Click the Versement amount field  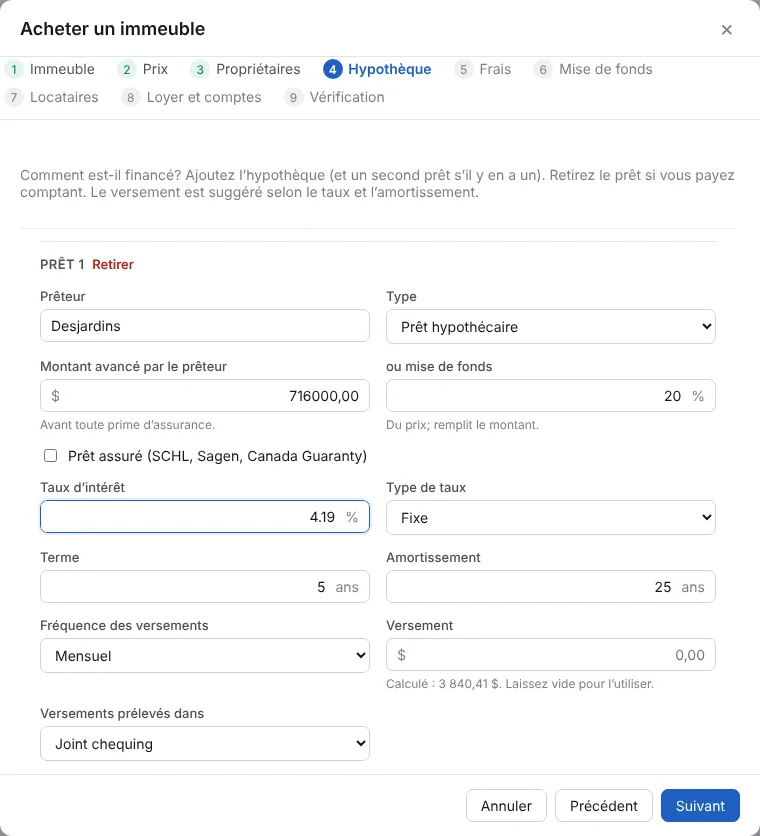coord(550,655)
